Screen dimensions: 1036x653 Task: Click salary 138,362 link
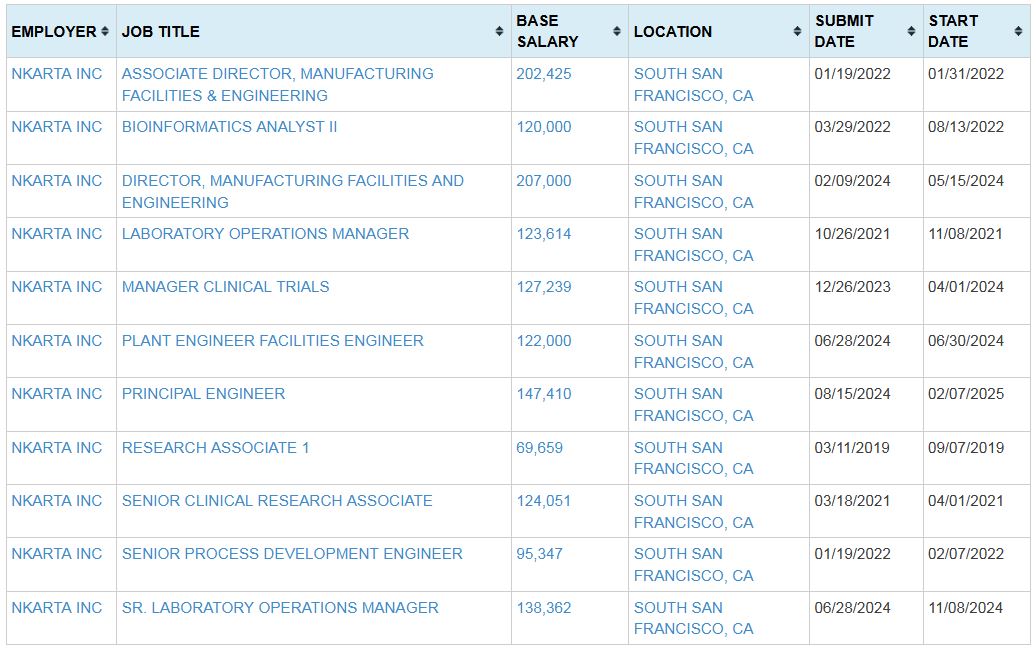tap(544, 608)
